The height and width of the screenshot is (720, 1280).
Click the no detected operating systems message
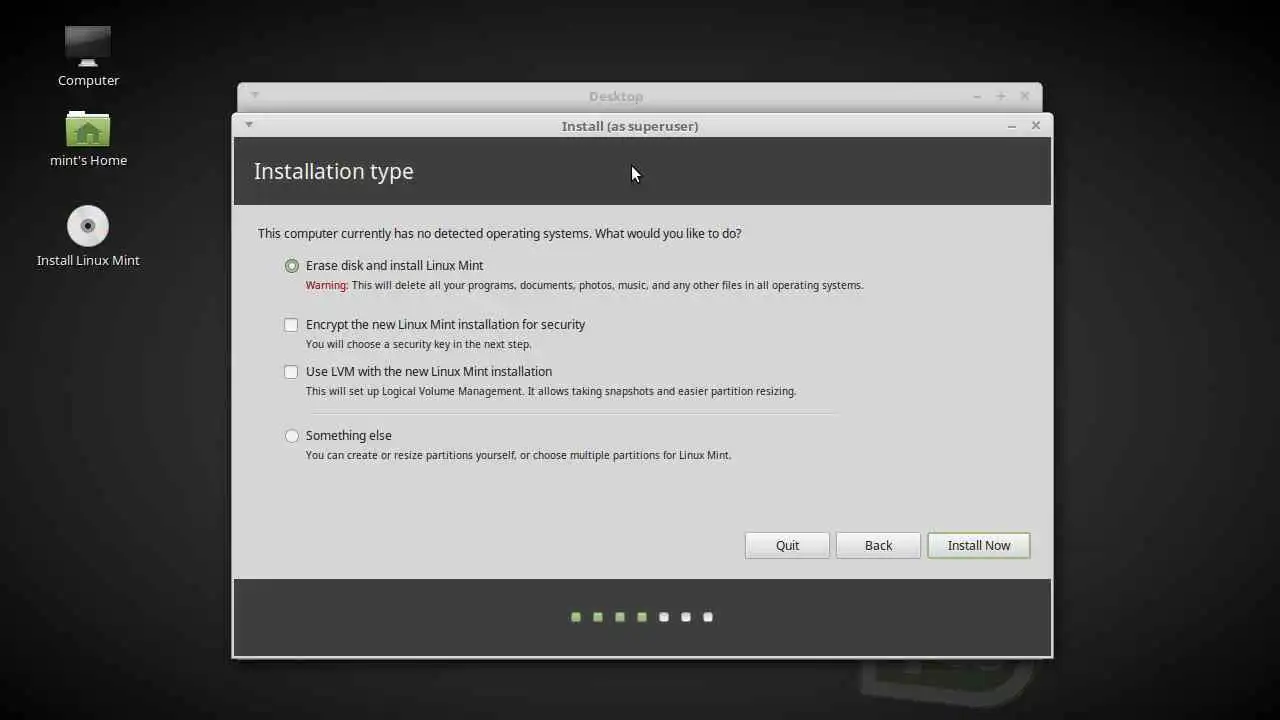500,234
